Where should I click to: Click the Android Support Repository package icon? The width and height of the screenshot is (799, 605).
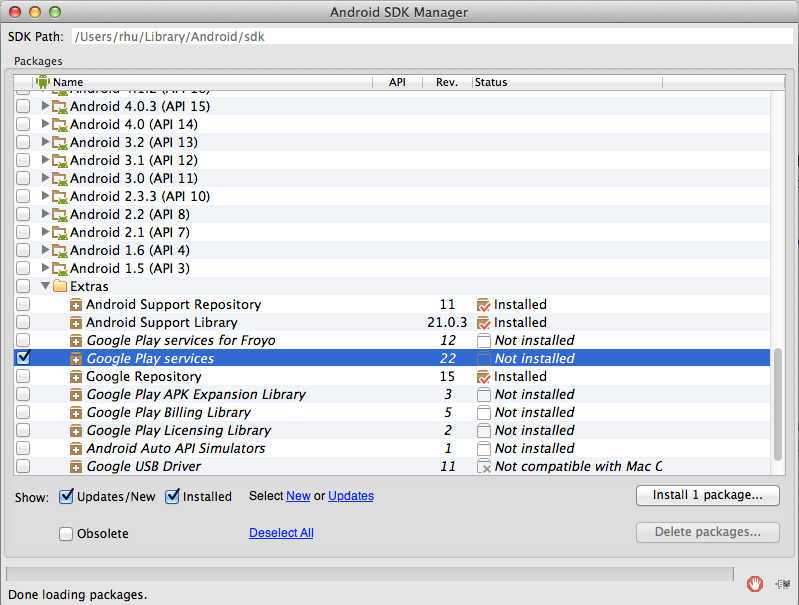pyautogui.click(x=75, y=305)
